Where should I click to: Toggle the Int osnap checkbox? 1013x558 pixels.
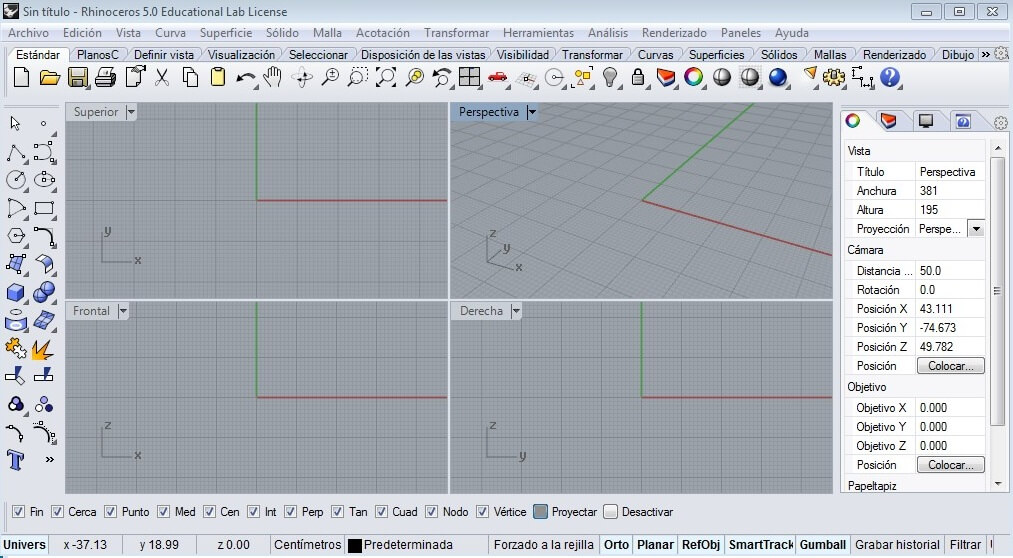(253, 512)
